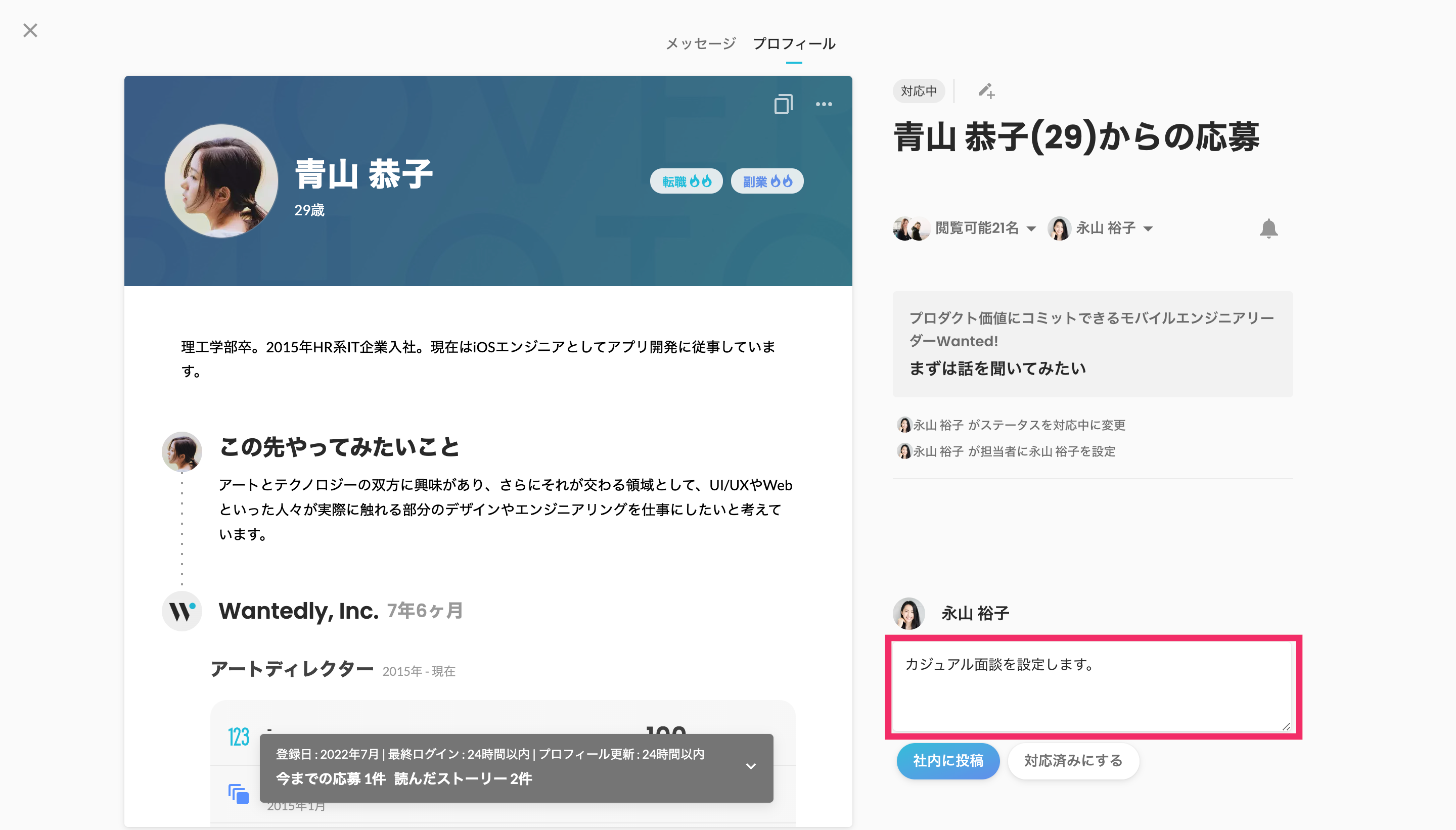The image size is (1456, 830).
Task: Click the 転職 interest badge
Action: pos(686,181)
